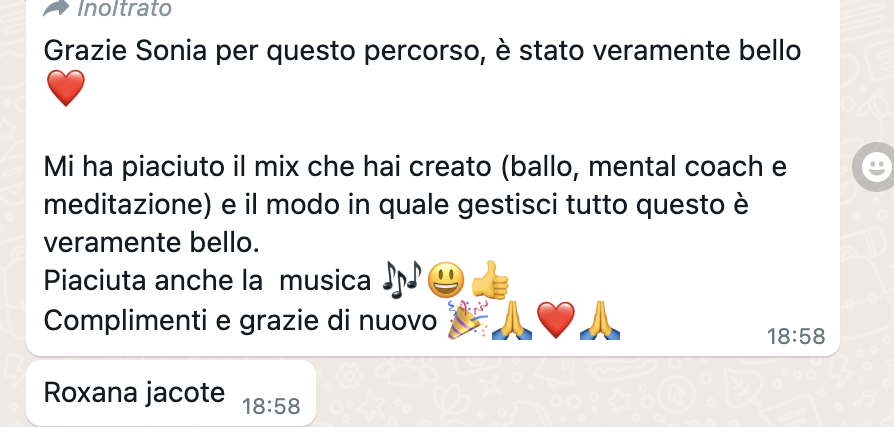Viewport: 894px width, 427px height.
Task: Click the last folded hands emoji
Action: pyautogui.click(x=600, y=320)
